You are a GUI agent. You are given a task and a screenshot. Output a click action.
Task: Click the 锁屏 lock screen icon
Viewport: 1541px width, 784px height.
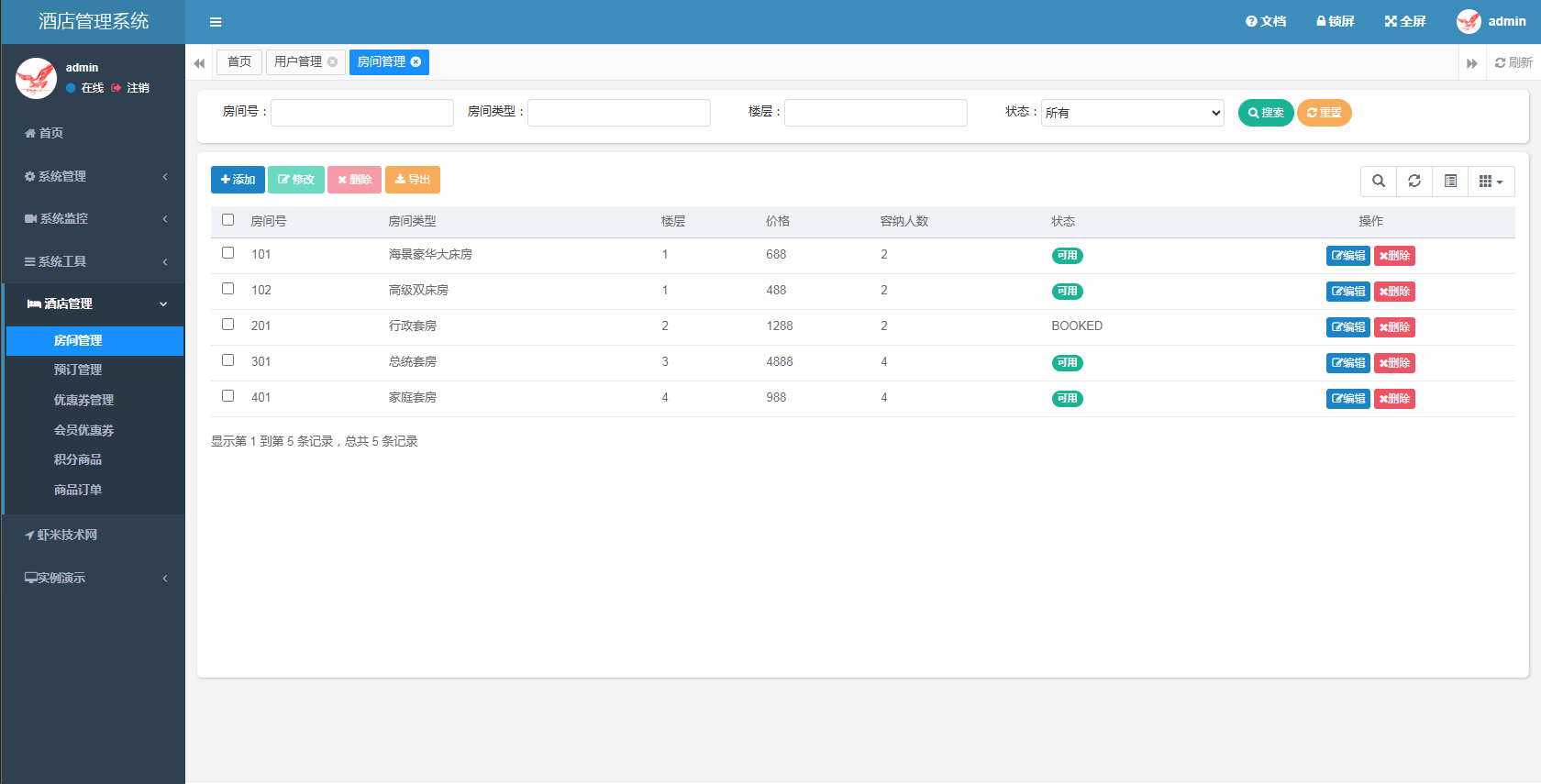pyautogui.click(x=1336, y=21)
